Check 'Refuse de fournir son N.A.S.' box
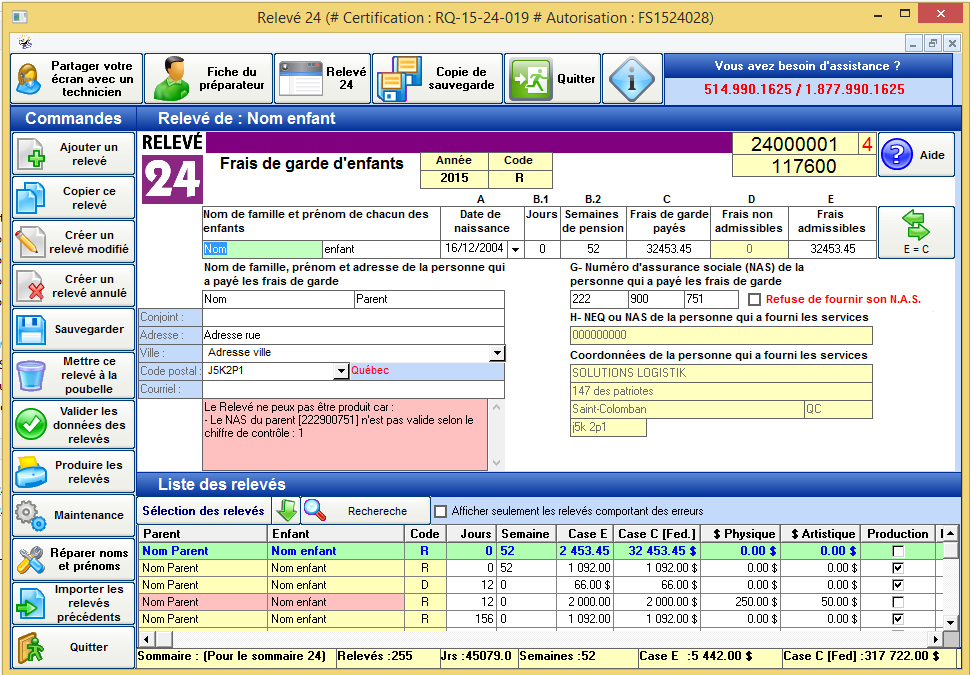Image resolution: width=970 pixels, height=675 pixels. [755, 299]
